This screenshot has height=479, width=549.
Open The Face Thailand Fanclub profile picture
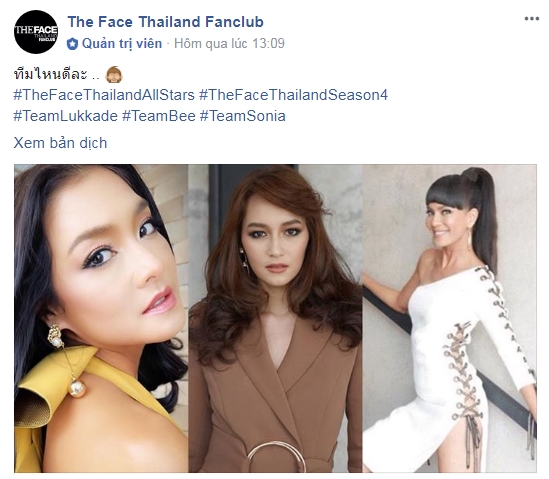pyautogui.click(x=36, y=32)
